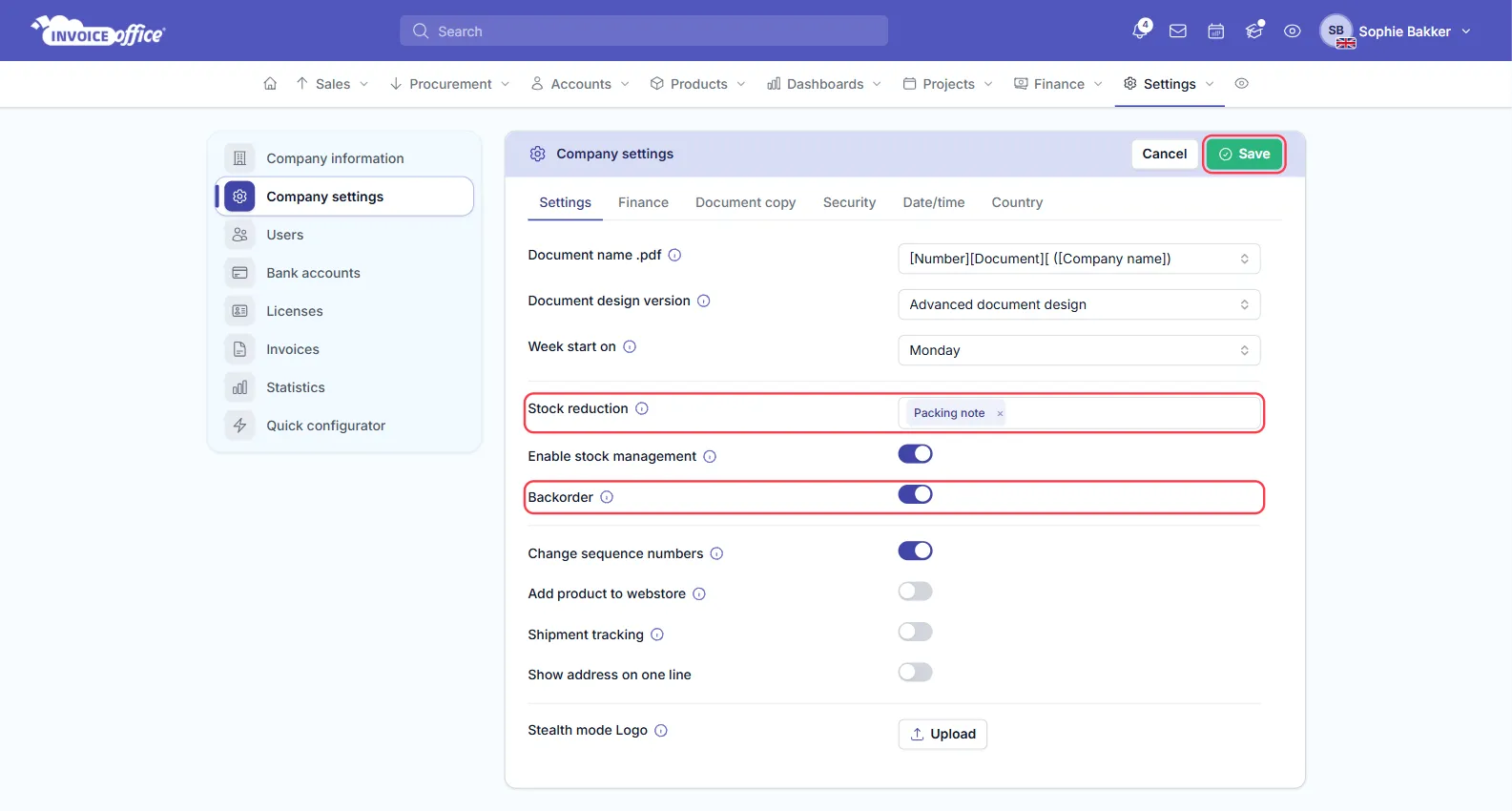Save the company settings
1512x811 pixels.
[x=1244, y=154]
